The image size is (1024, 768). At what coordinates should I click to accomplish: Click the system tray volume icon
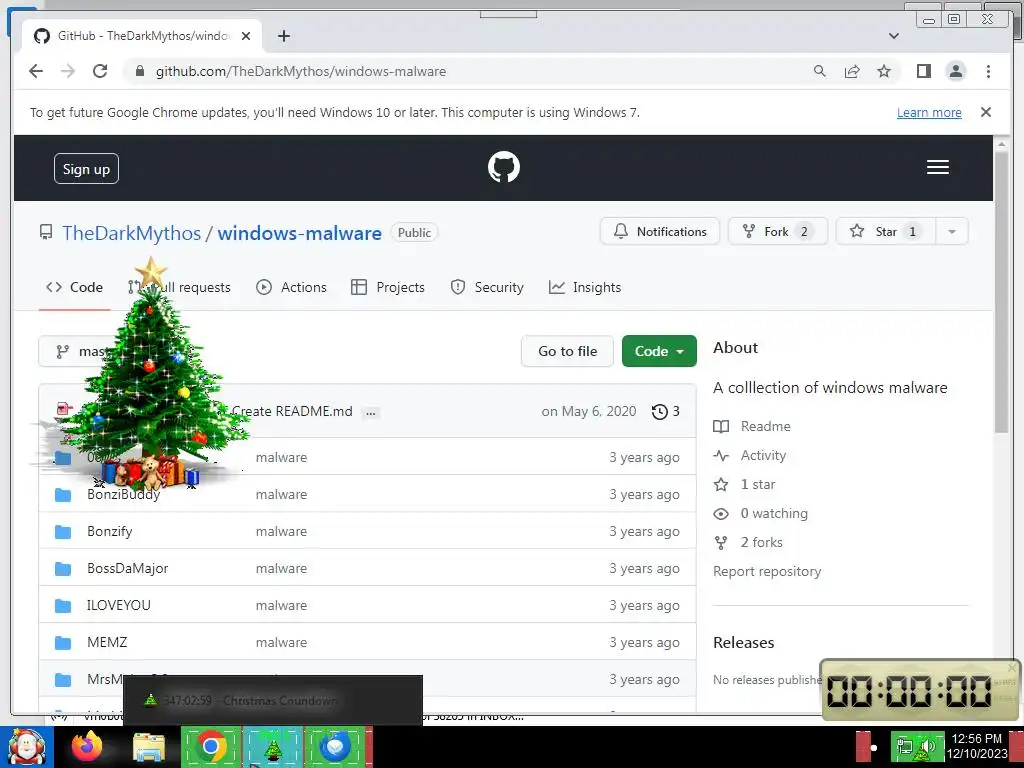point(927,748)
